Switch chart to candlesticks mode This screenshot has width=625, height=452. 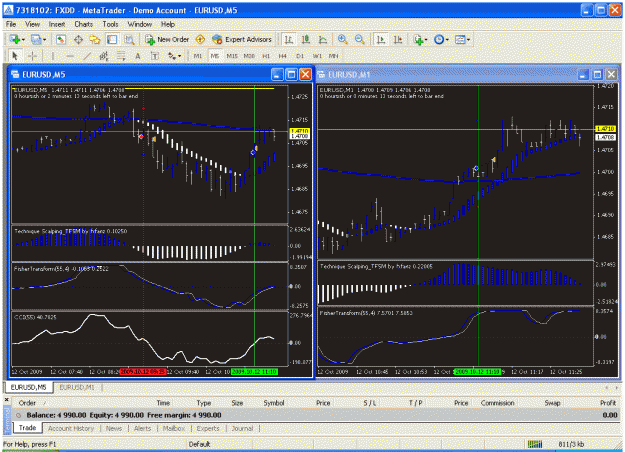pyautogui.click(x=306, y=39)
